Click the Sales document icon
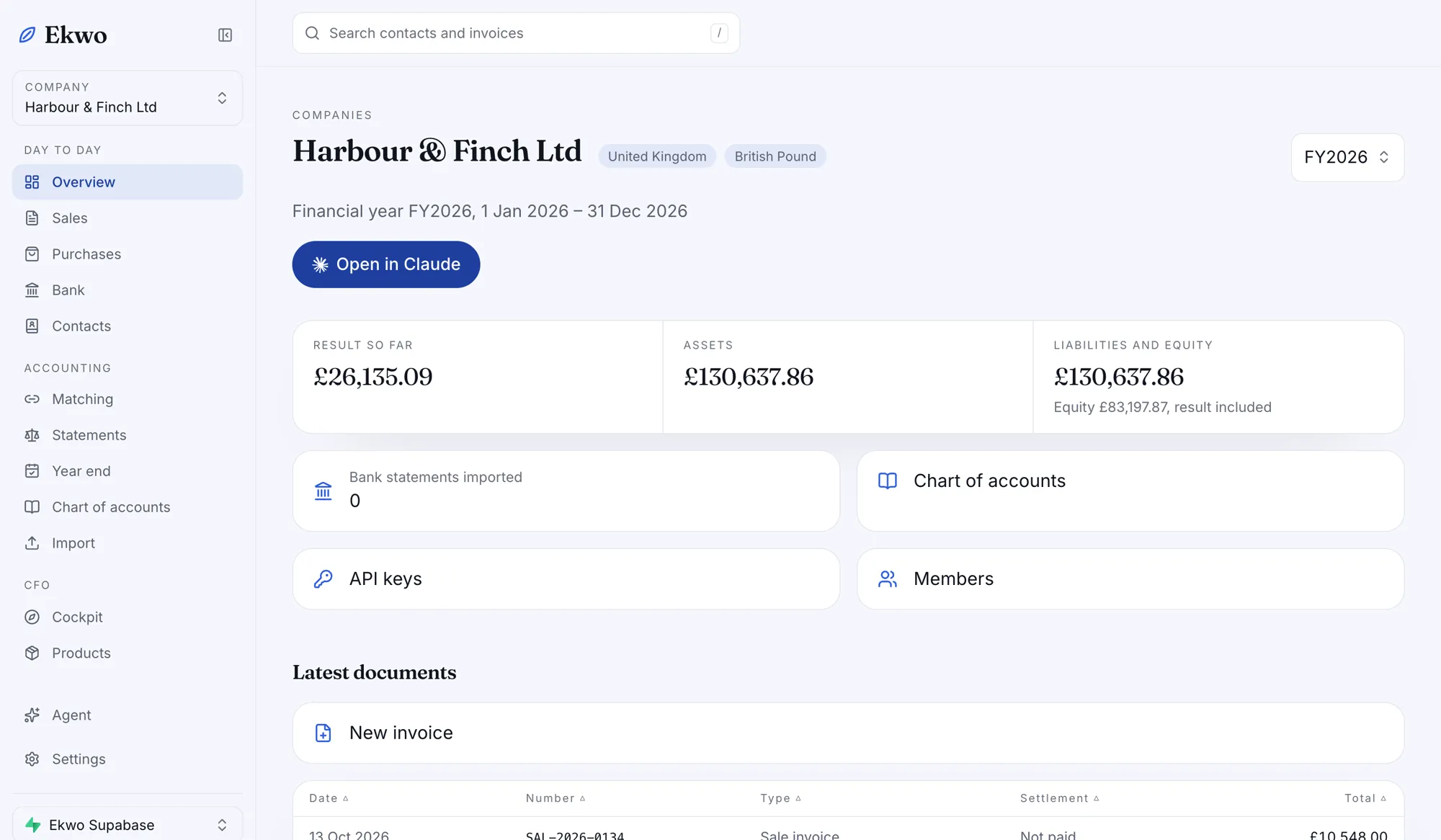1441x840 pixels. coord(32,218)
